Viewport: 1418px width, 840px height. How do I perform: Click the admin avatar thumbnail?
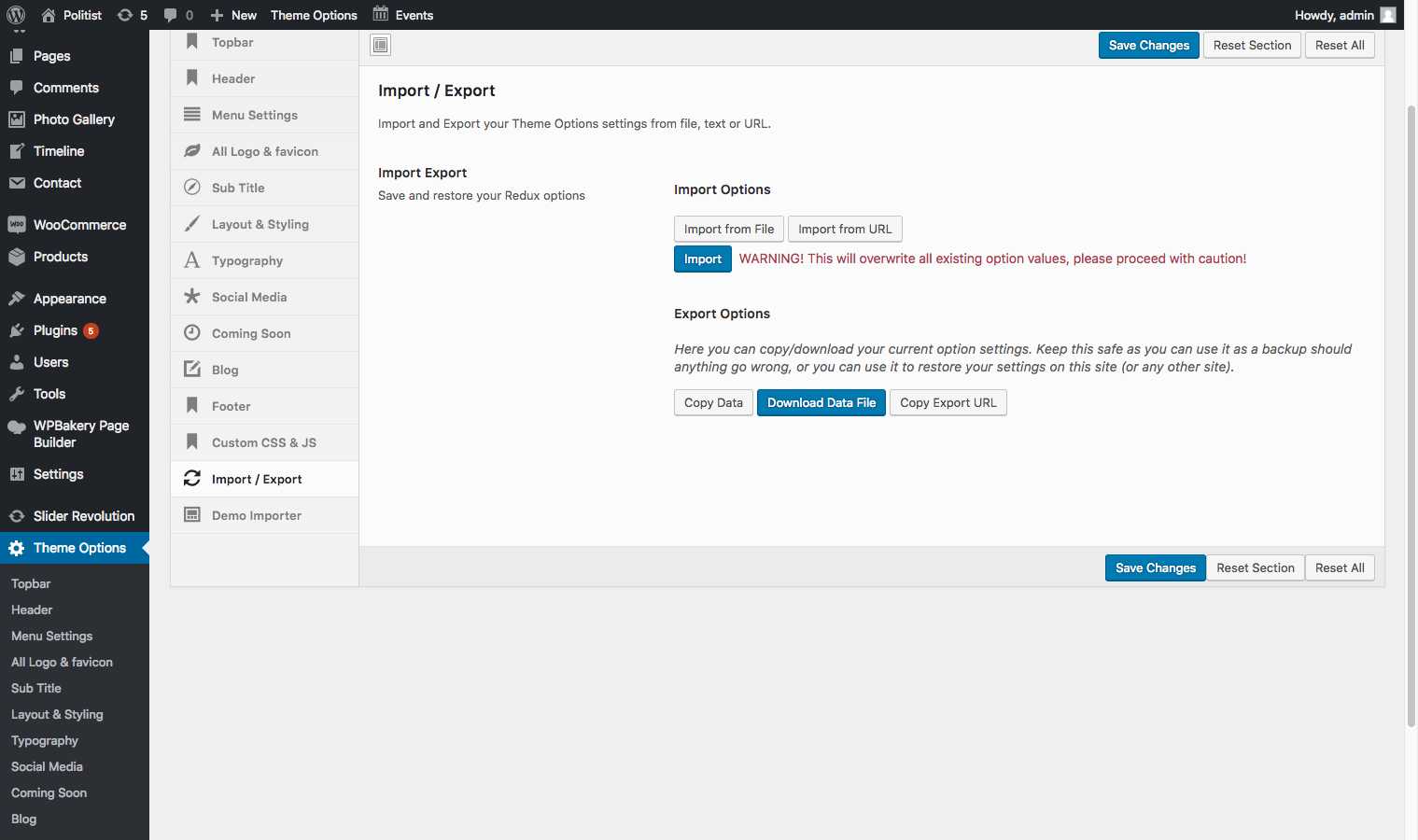coord(1388,15)
